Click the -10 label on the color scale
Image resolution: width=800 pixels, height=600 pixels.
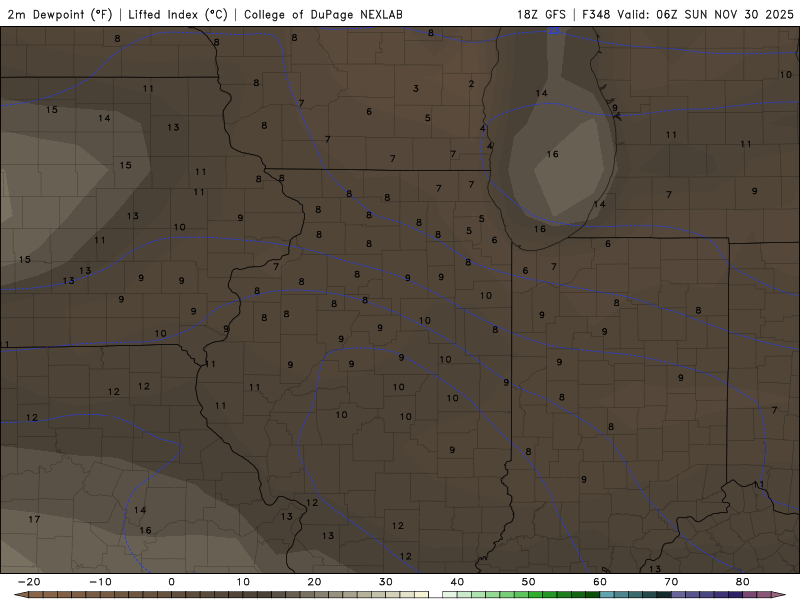coord(99,582)
